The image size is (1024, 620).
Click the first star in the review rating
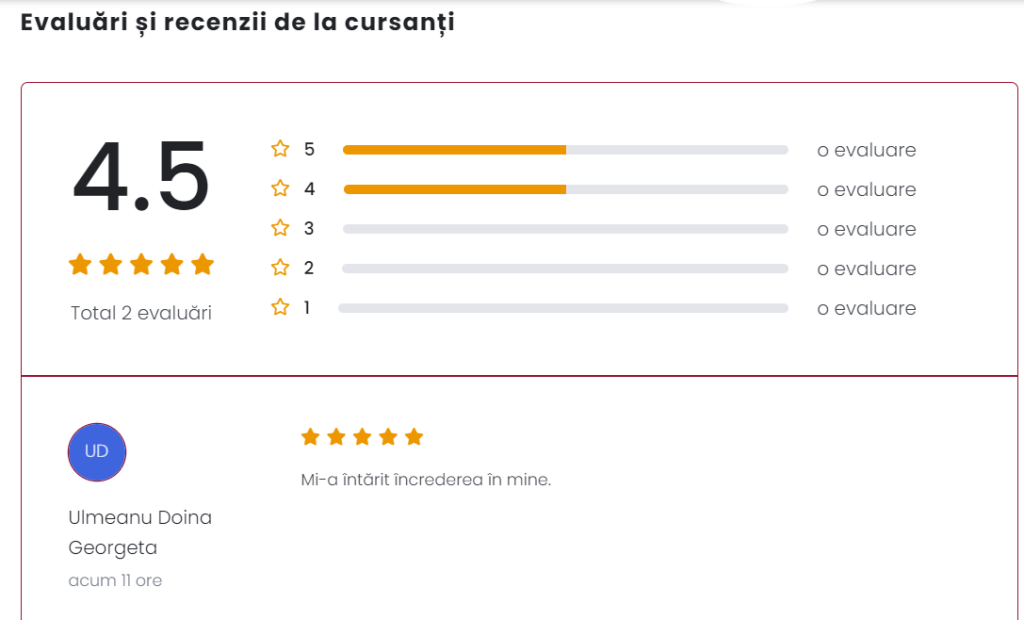click(x=310, y=437)
